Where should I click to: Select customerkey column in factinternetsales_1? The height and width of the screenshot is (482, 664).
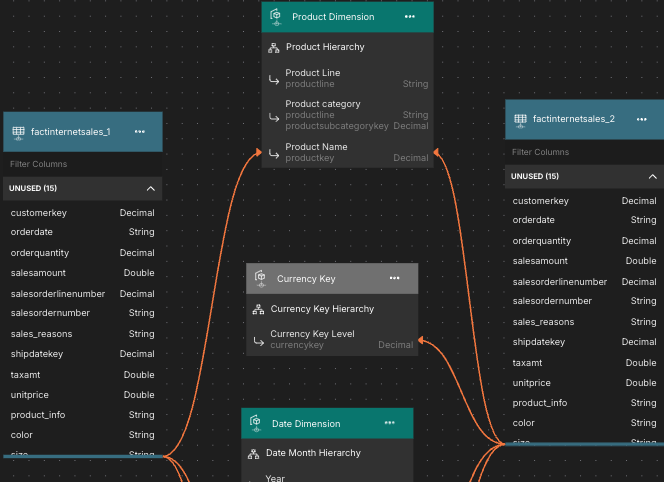(x=83, y=213)
